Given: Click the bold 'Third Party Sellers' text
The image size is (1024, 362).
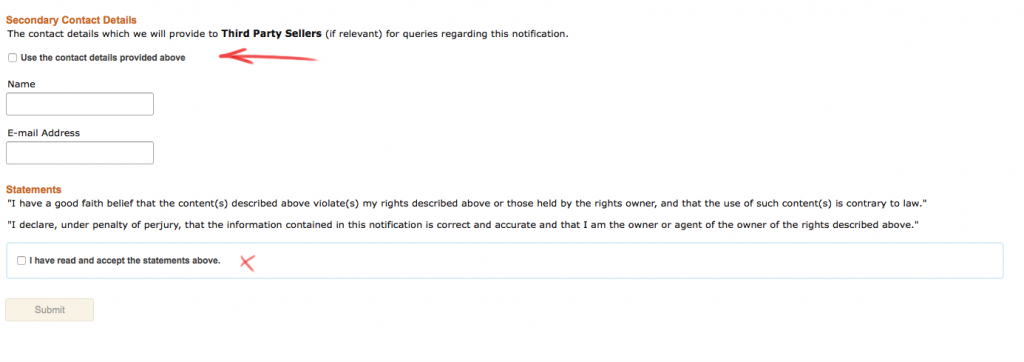Looking at the screenshot, I should [x=272, y=33].
